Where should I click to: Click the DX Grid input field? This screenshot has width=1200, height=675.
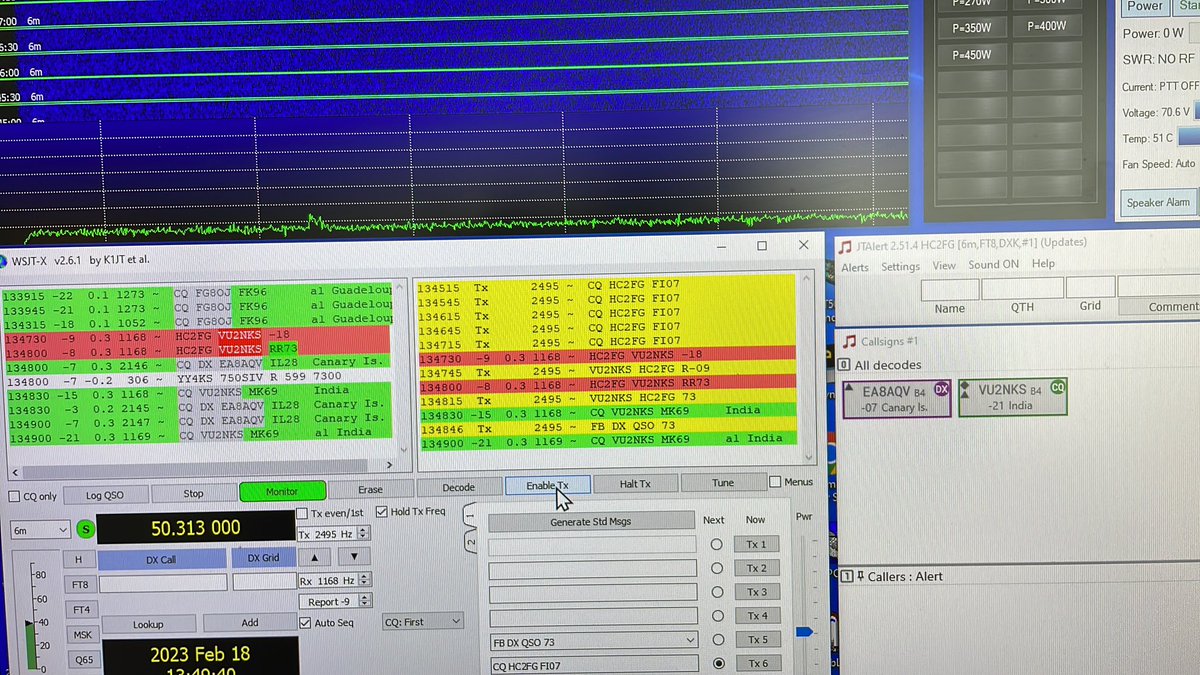[264, 582]
